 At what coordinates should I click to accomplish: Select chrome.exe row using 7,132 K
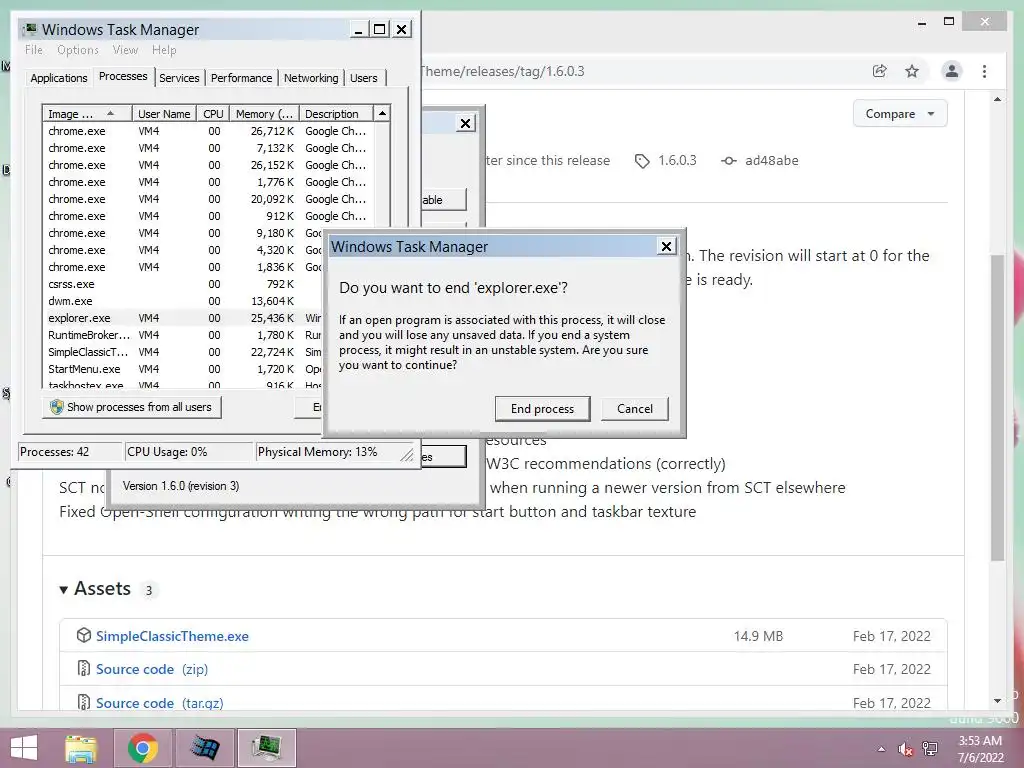(x=209, y=148)
